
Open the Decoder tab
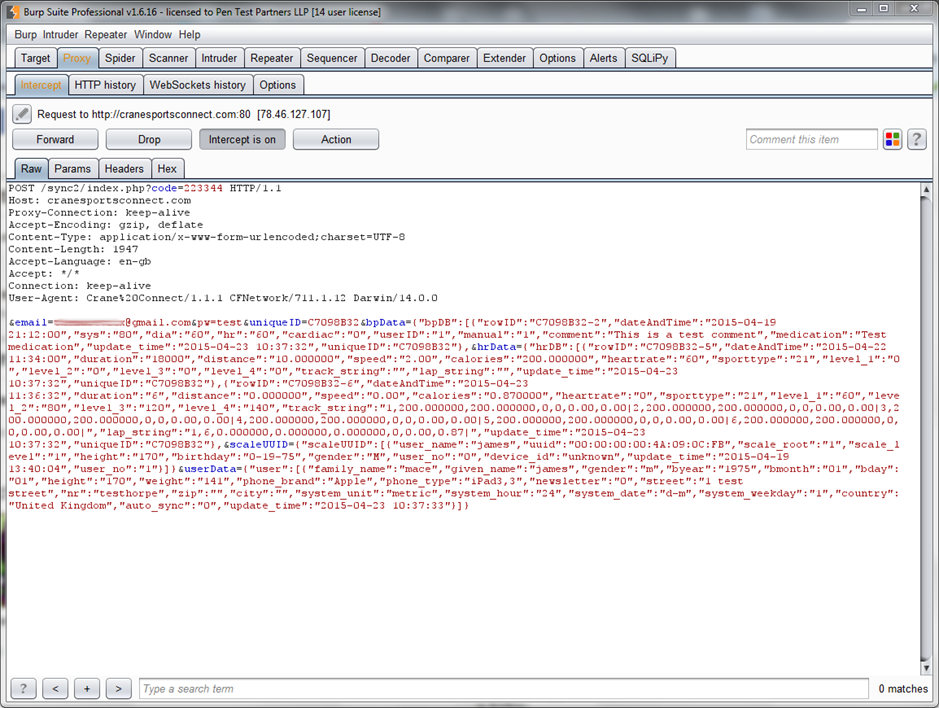tap(390, 58)
